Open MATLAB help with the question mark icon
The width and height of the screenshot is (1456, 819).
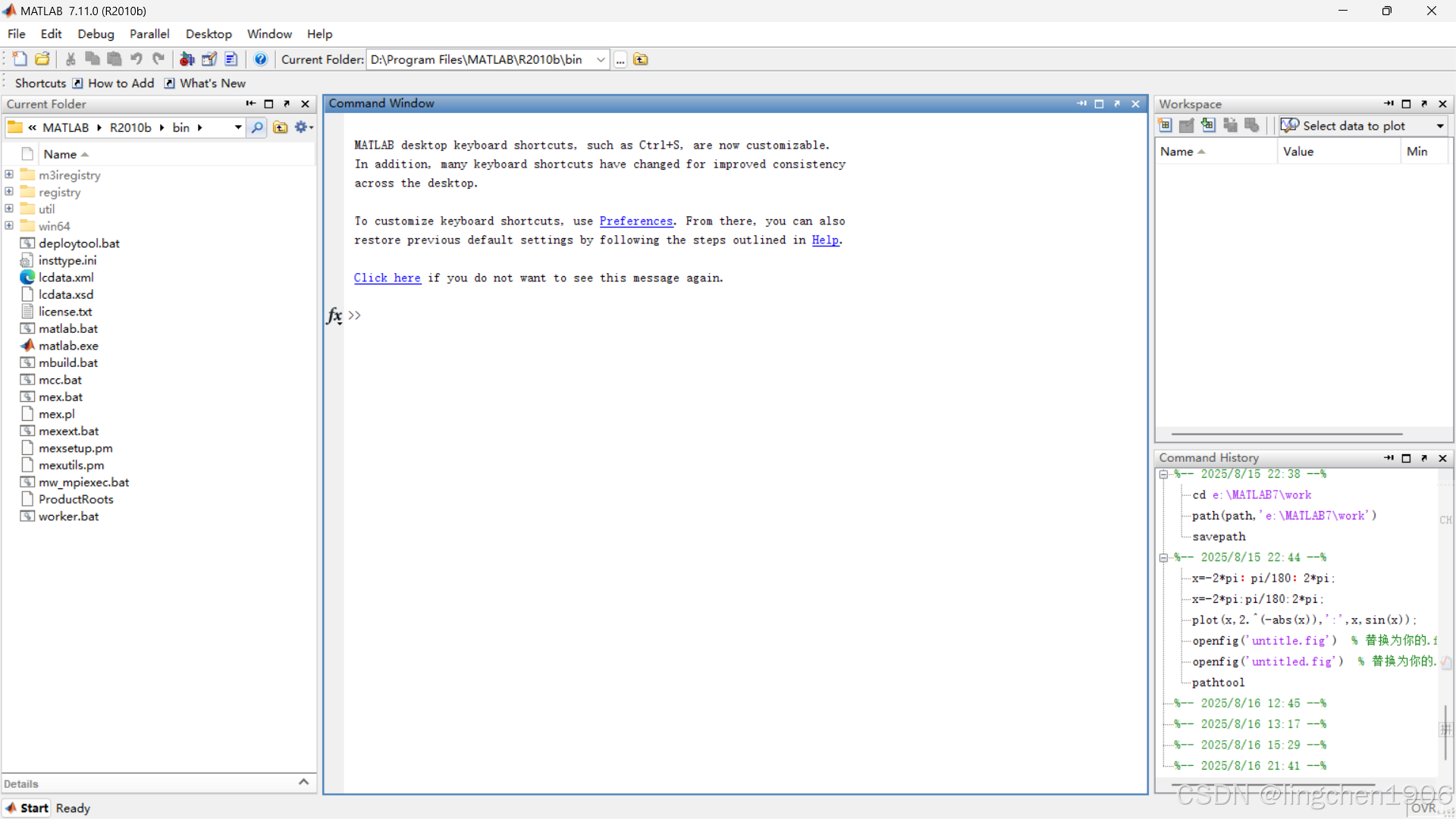click(x=260, y=59)
